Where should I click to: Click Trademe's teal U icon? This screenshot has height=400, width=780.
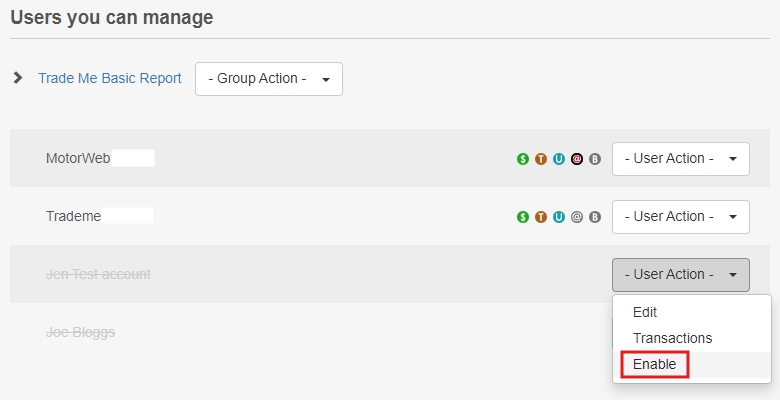[x=559, y=217]
